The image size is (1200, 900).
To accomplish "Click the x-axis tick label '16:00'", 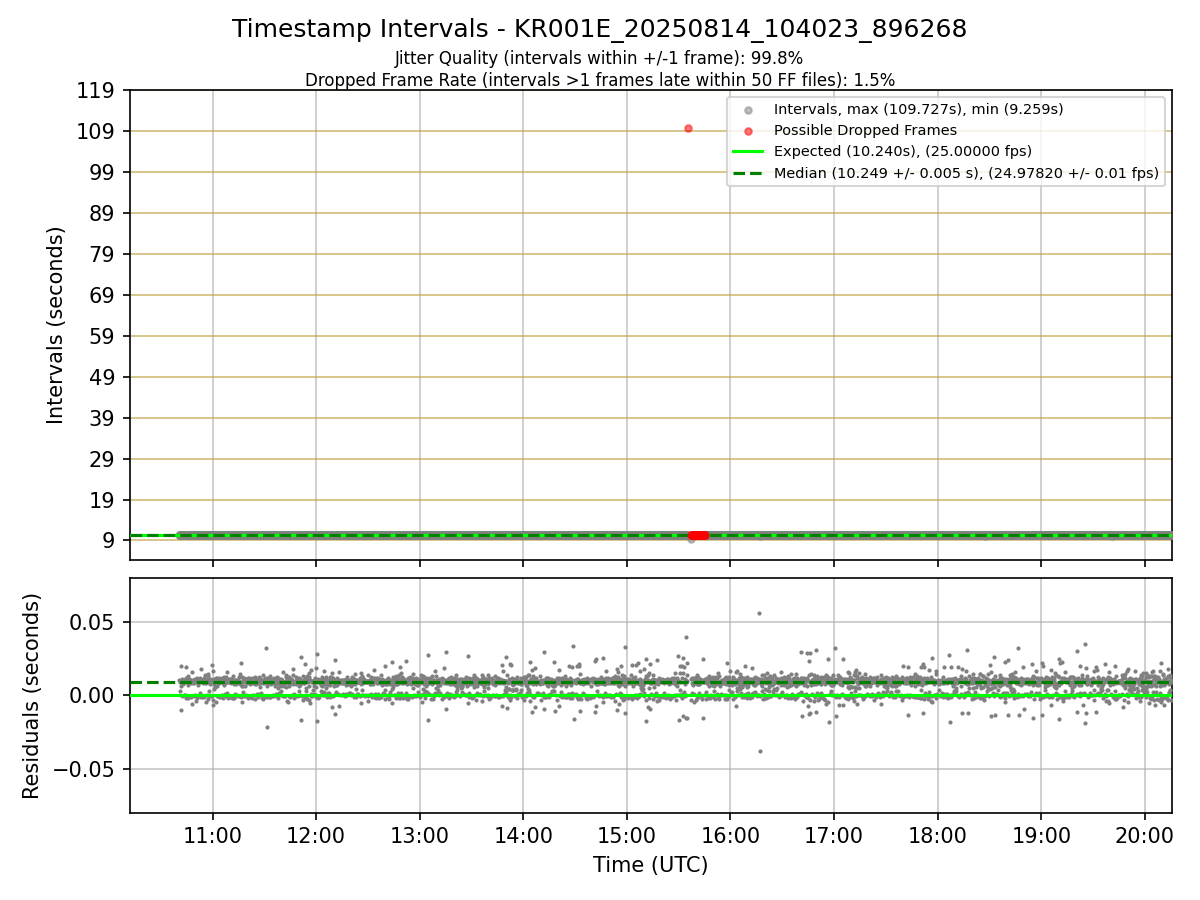I will click(730, 834).
